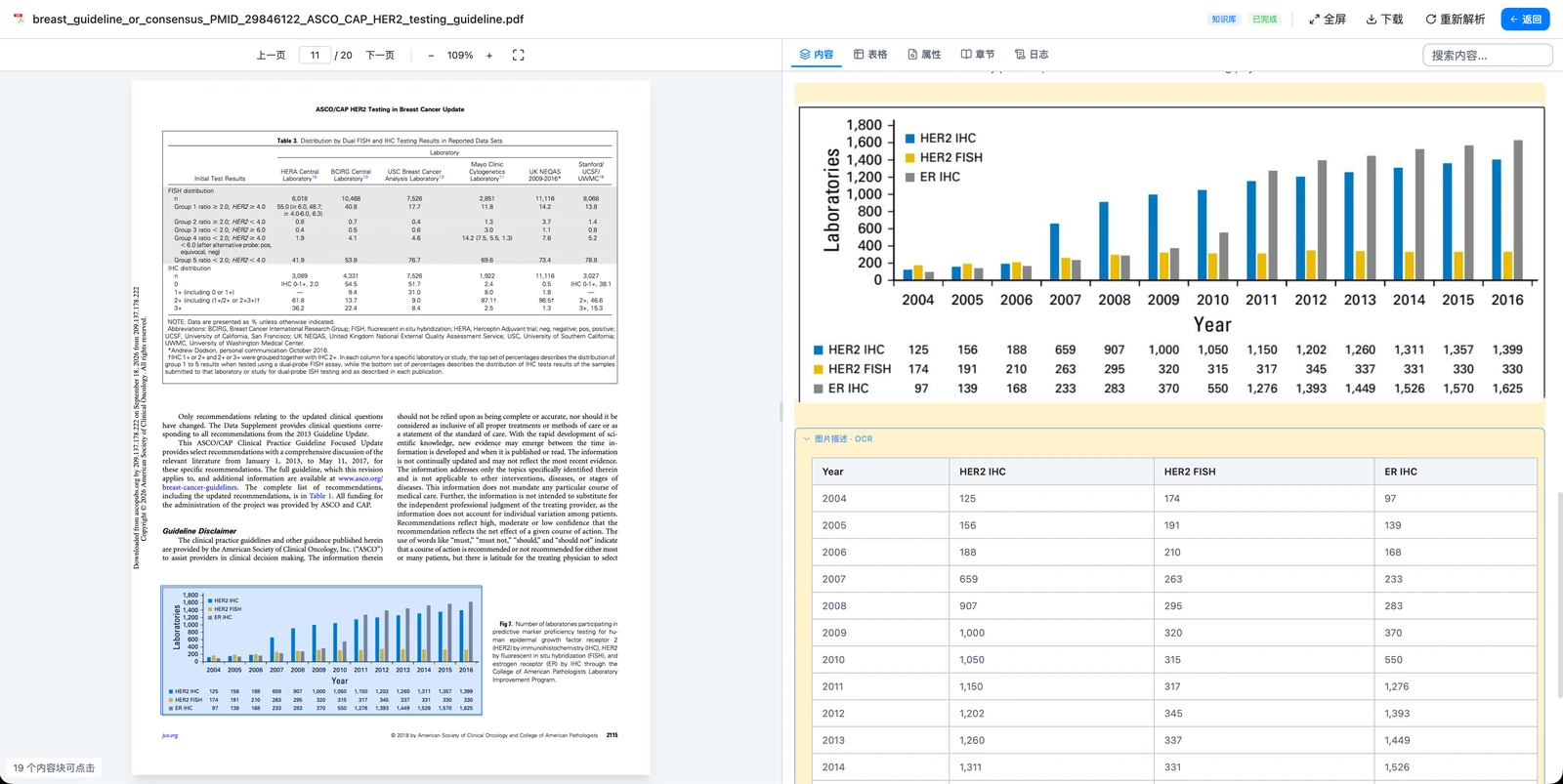This screenshot has width=1563, height=784.
Task: Click the 搜索内容 search field
Action: coord(1487,56)
